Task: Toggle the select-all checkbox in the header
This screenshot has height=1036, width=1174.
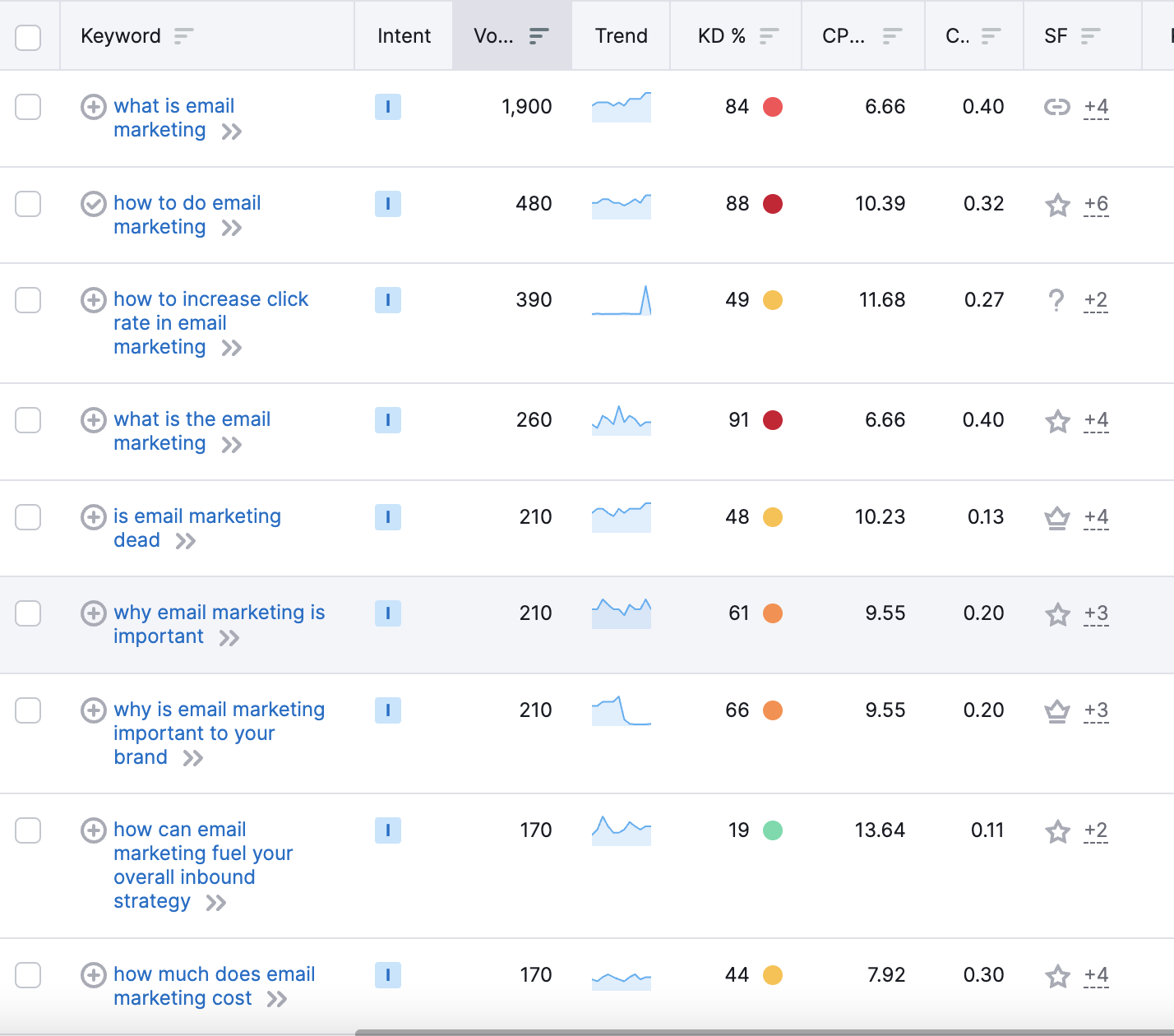Action: pyautogui.click(x=28, y=37)
